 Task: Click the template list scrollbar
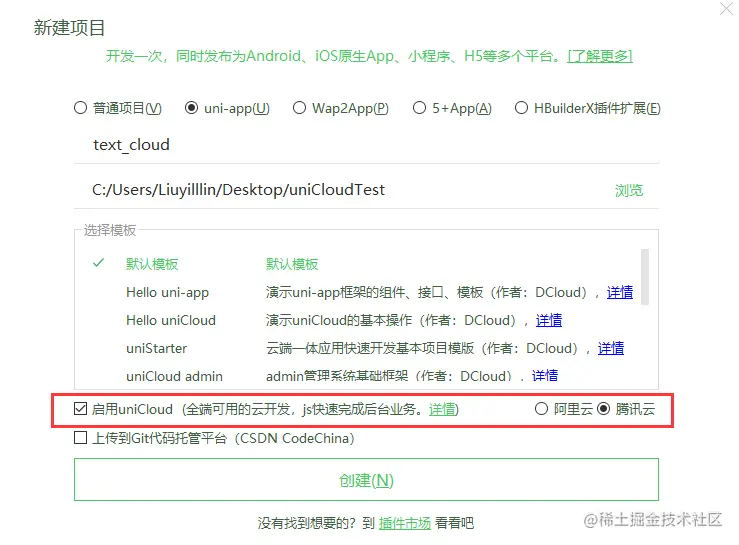click(x=645, y=277)
